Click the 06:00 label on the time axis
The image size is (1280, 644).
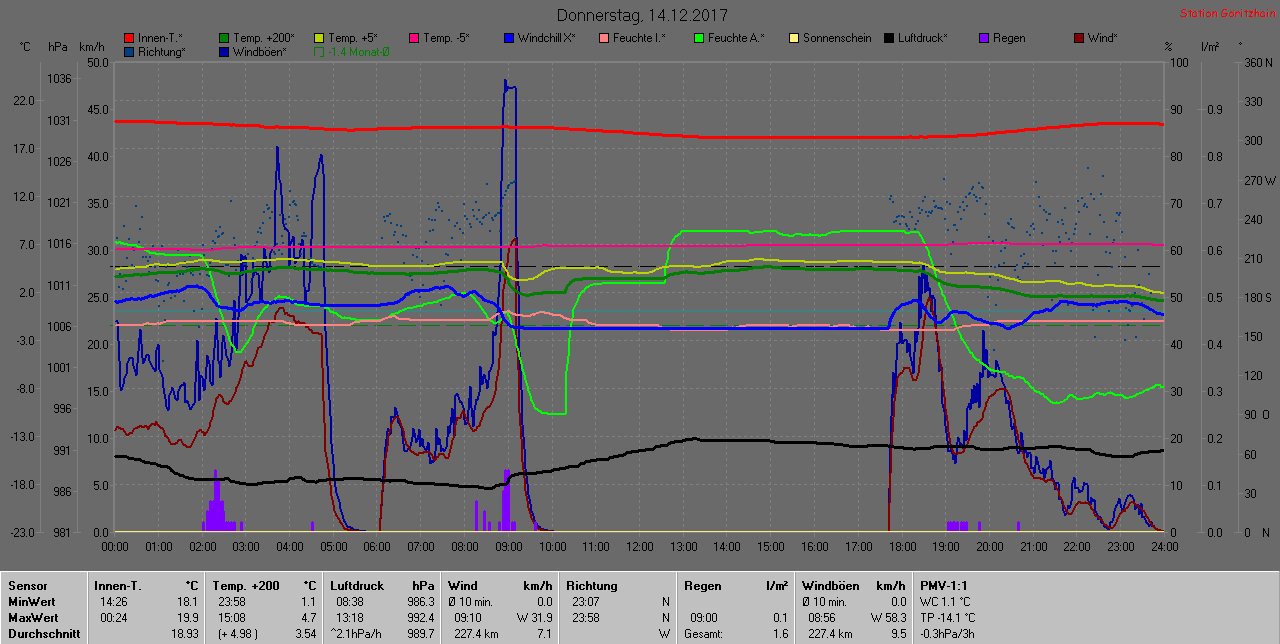click(377, 546)
